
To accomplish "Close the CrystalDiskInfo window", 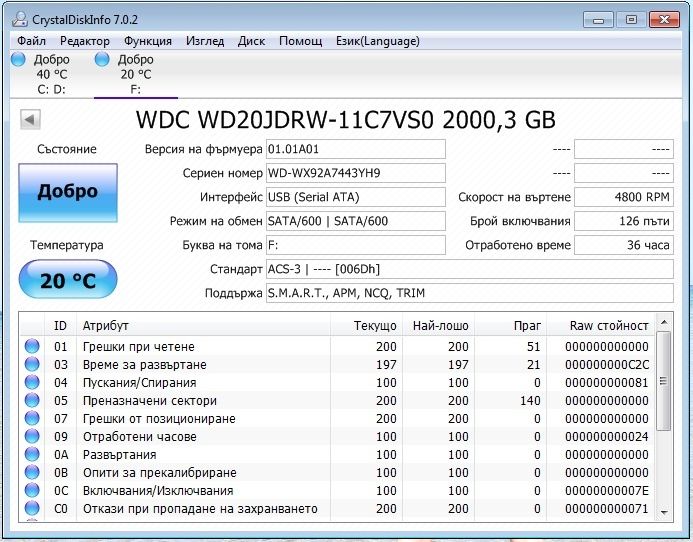I will coord(664,20).
